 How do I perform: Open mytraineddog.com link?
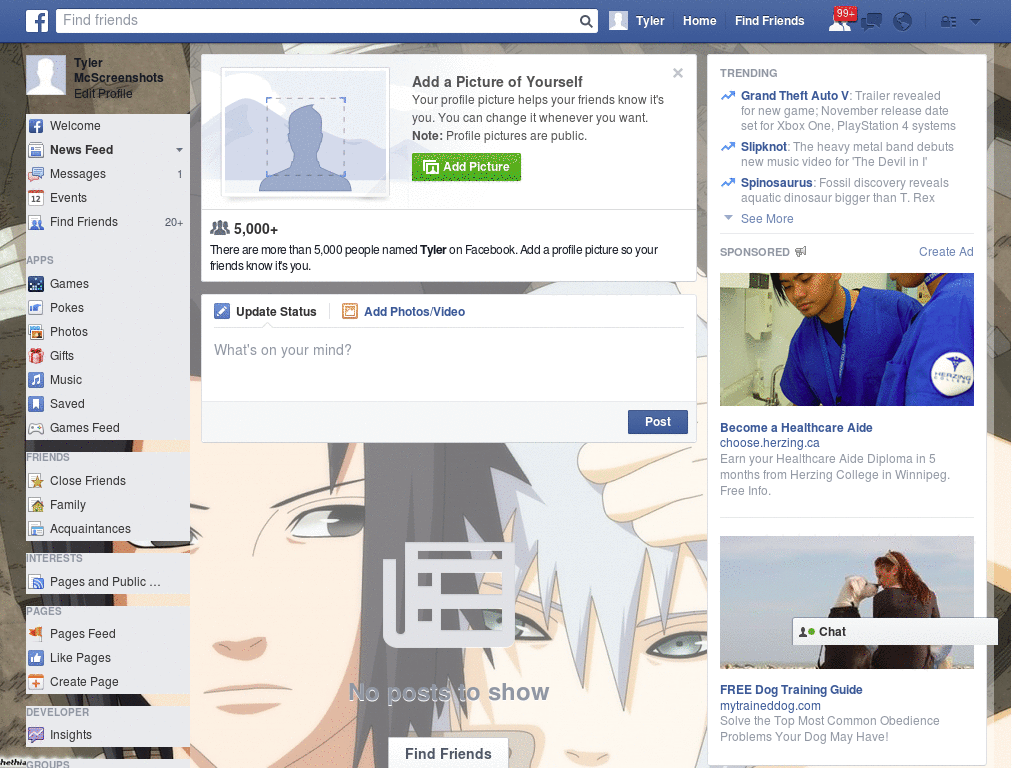tap(770, 706)
